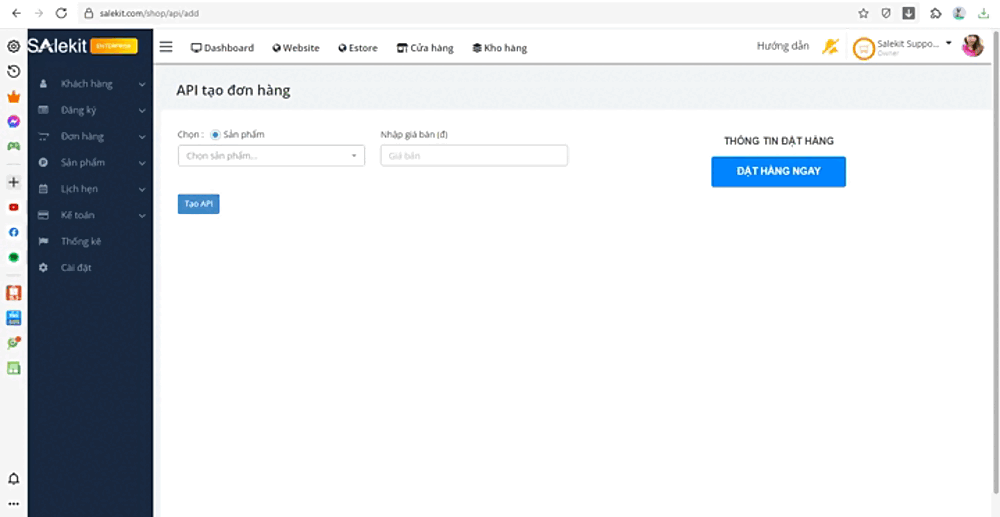This screenshot has height=517, width=1000.
Task: Expand the Kế toán sidebar menu
Action: (91, 215)
